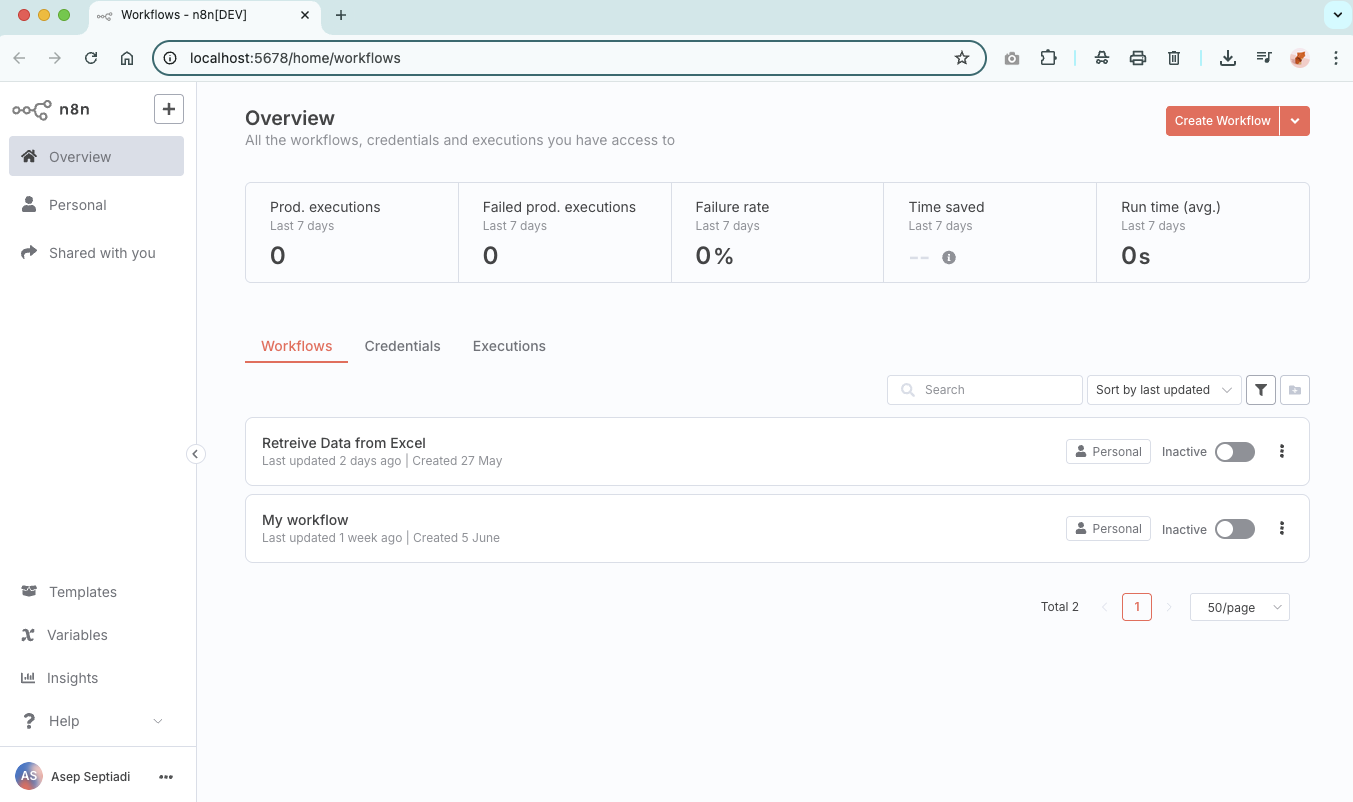Open the Sort by last updated dropdown
The image size is (1353, 802).
tap(1164, 390)
